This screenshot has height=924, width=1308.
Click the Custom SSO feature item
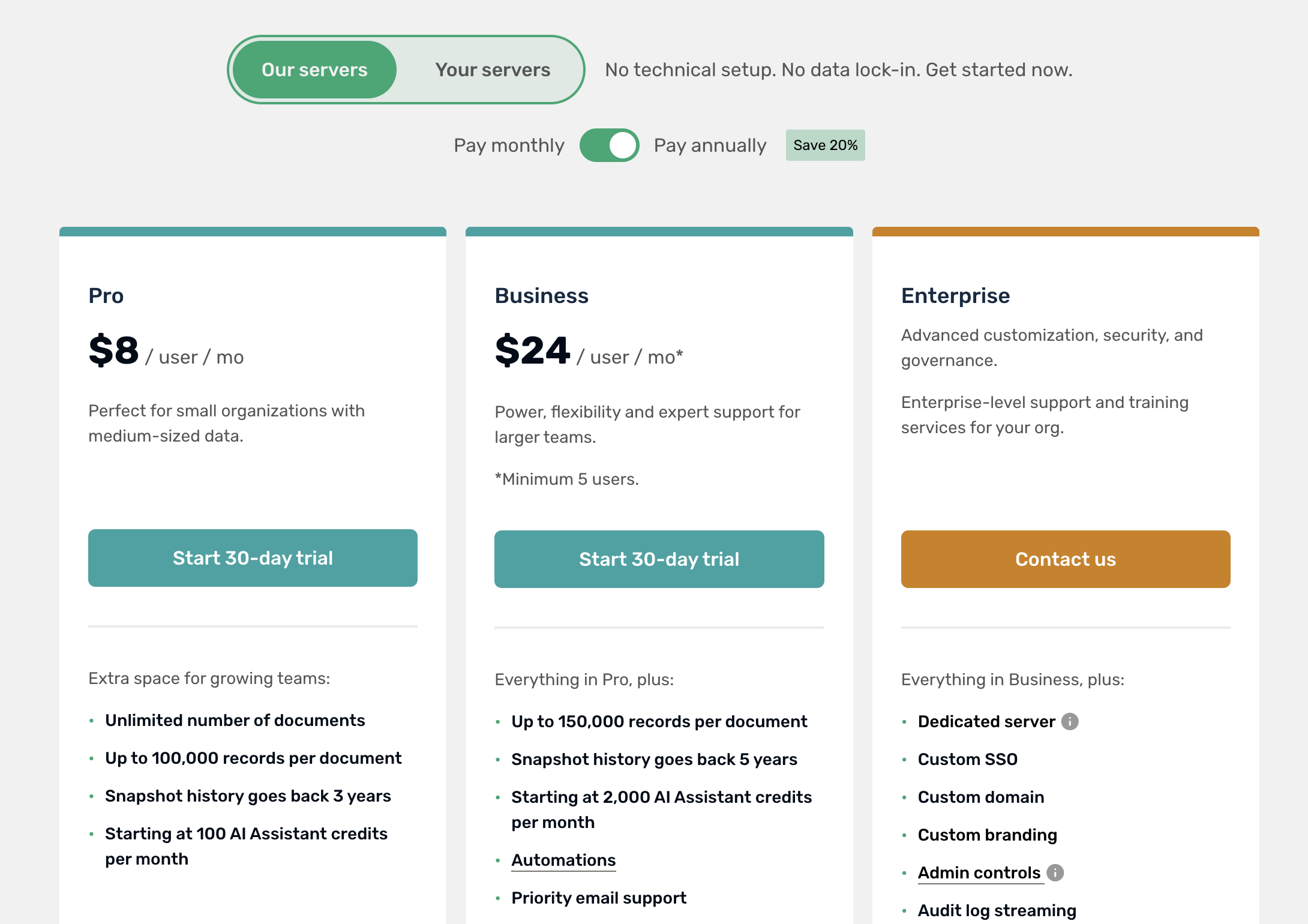968,759
